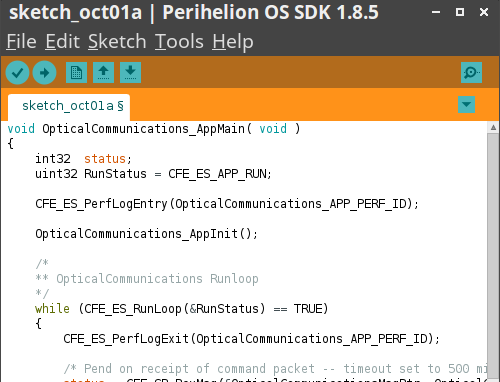Click the Upload arrow button
Viewport: 500px width, 382px height.
[44, 73]
